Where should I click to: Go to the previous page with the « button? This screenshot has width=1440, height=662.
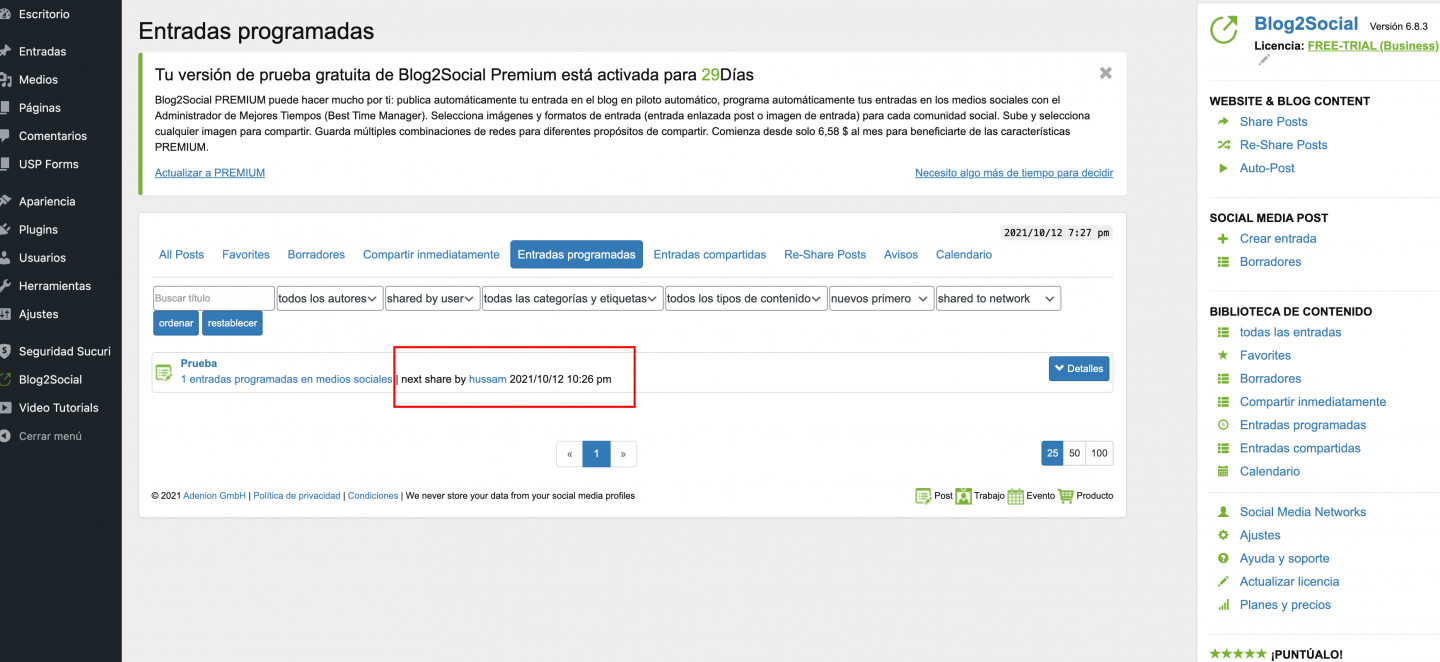tap(570, 454)
